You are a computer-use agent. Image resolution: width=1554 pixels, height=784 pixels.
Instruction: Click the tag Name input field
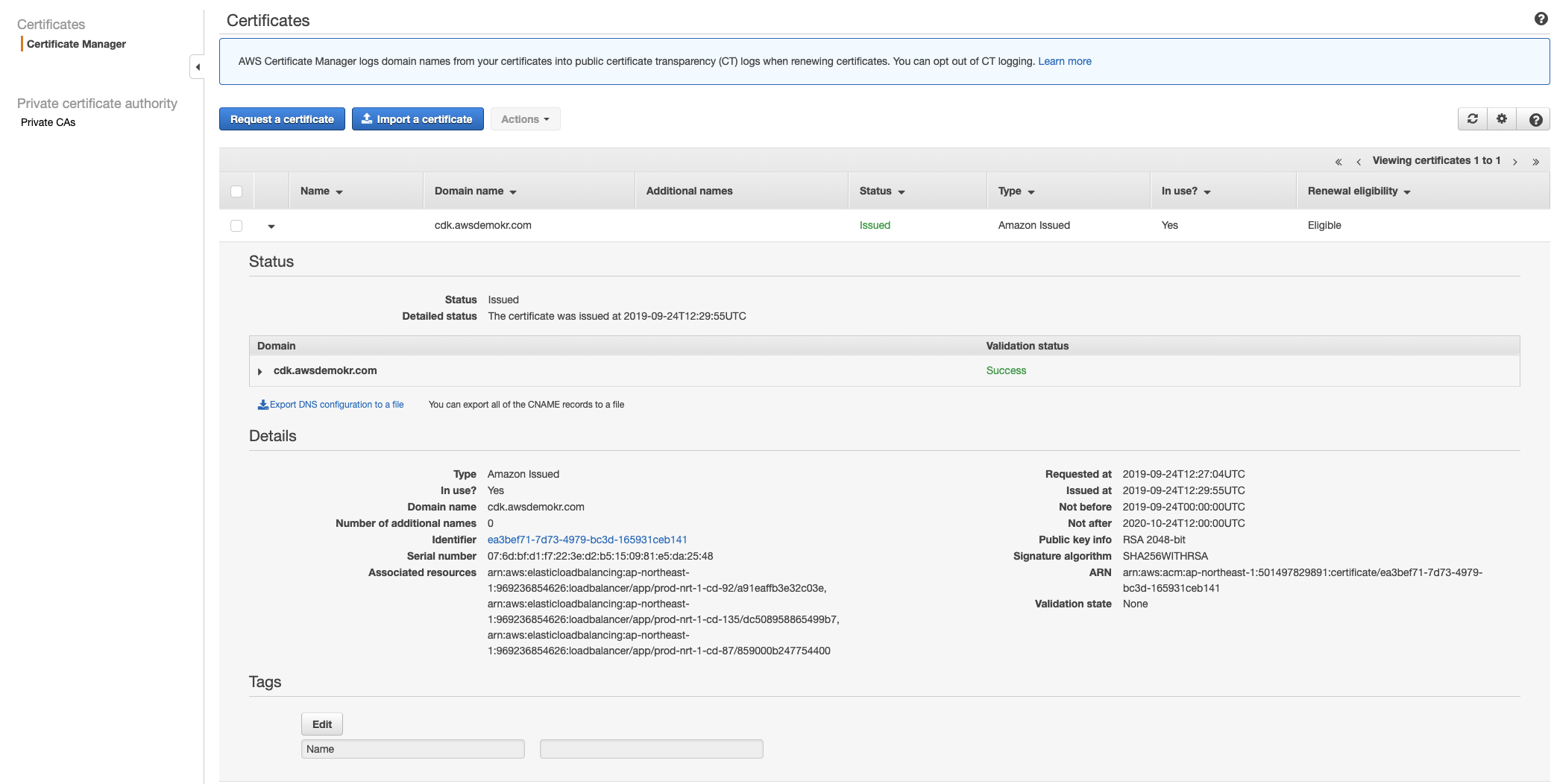click(x=413, y=749)
